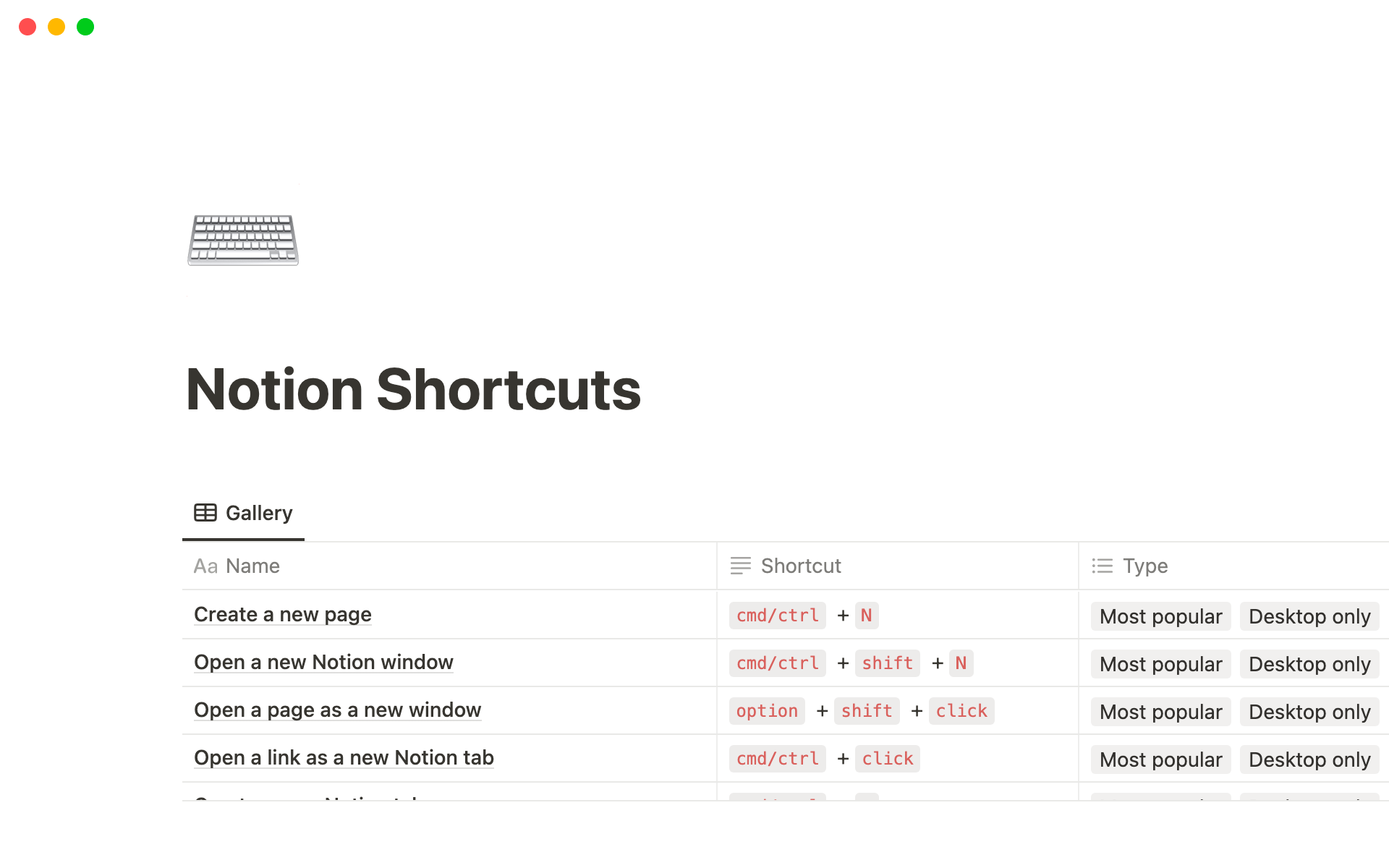
Task: Click the Shortcut column text icon
Action: click(x=740, y=566)
